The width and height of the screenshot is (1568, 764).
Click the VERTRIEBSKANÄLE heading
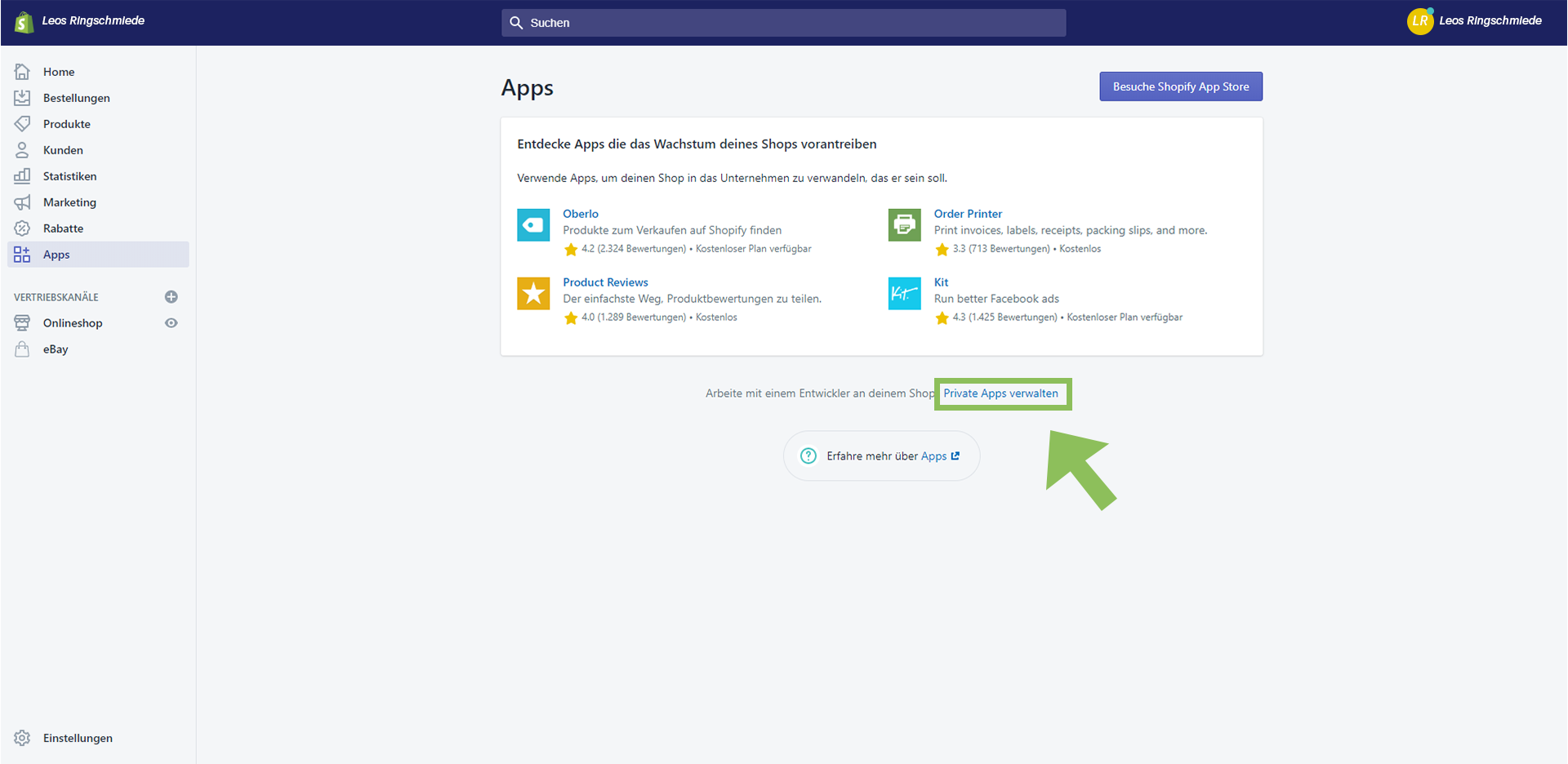(56, 297)
